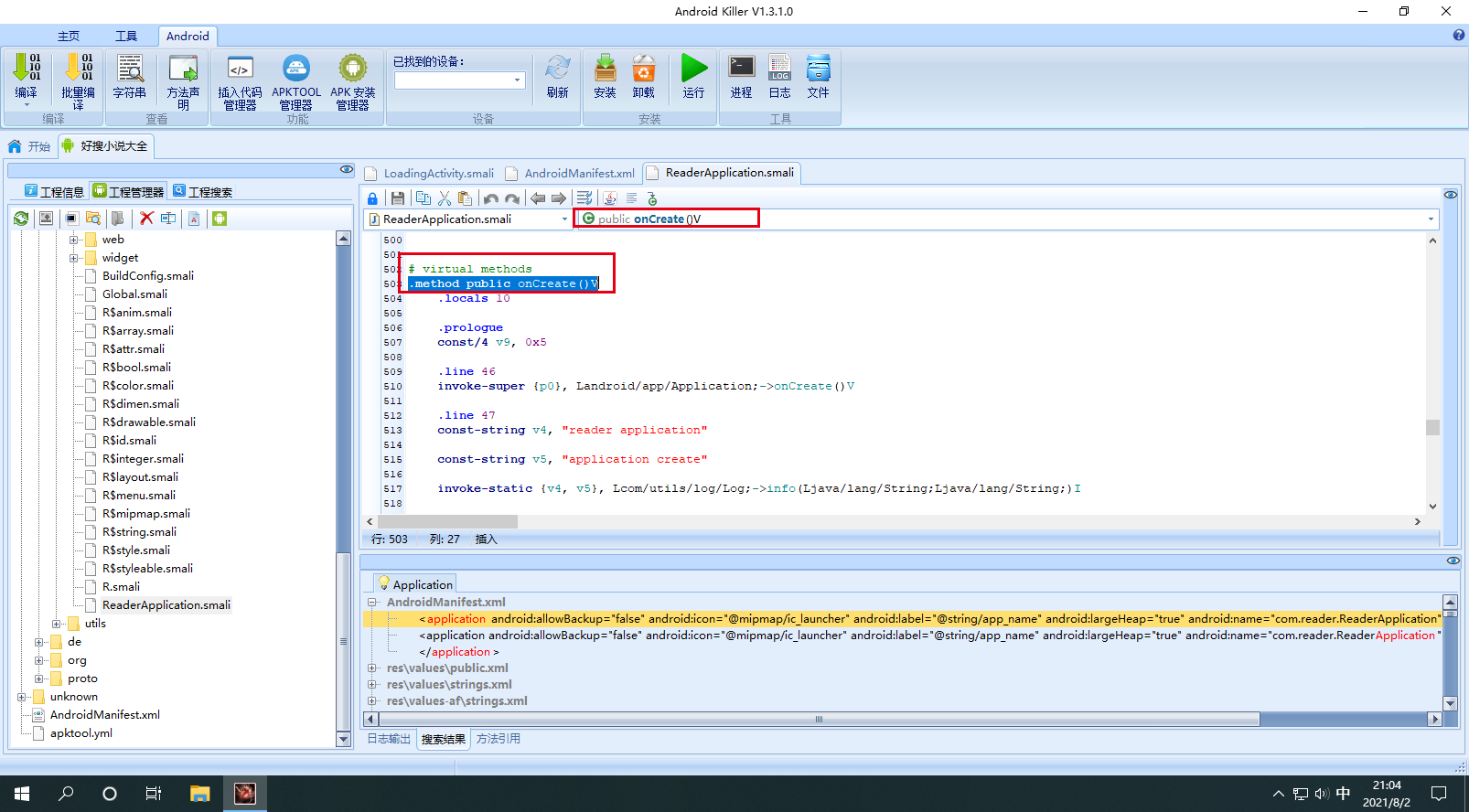Toggle the eye icon on the project panel
This screenshot has height=812, width=1469.
click(x=347, y=170)
